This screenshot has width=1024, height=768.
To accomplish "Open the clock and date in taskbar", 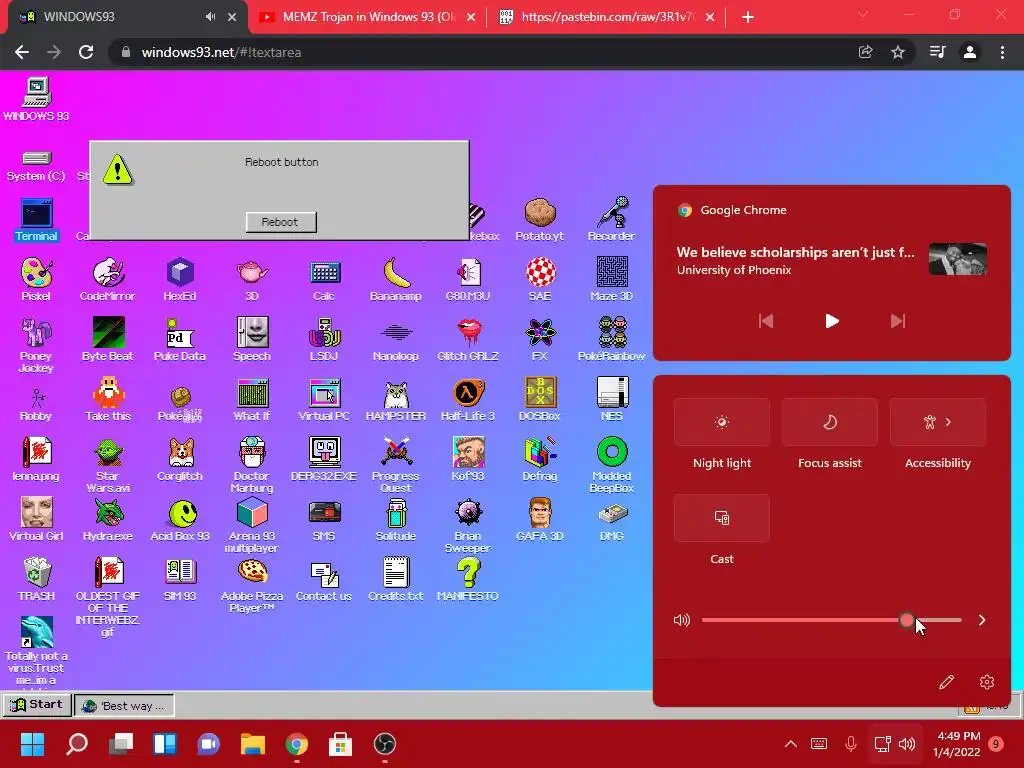I will click(957, 744).
